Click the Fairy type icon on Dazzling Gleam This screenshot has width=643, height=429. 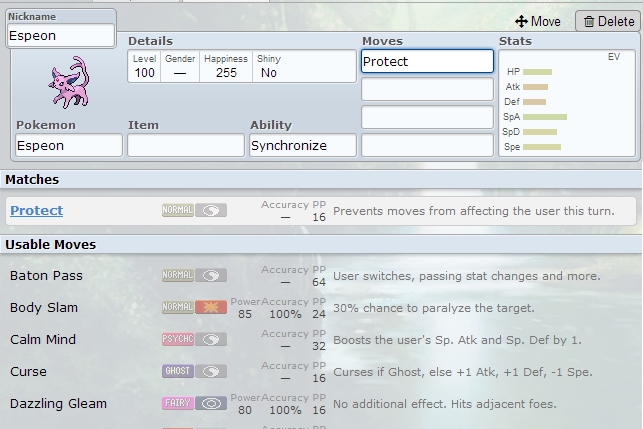[177, 403]
